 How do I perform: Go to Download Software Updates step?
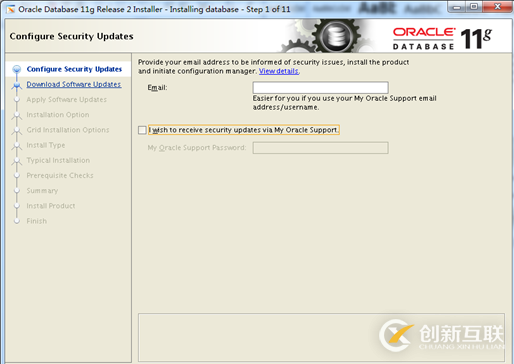coord(74,84)
